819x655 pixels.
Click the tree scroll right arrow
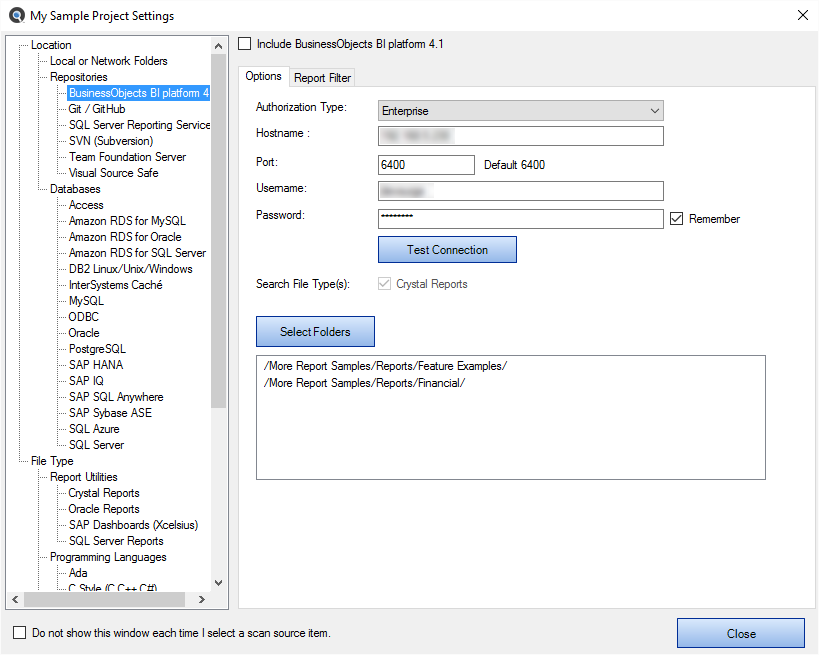pos(202,599)
